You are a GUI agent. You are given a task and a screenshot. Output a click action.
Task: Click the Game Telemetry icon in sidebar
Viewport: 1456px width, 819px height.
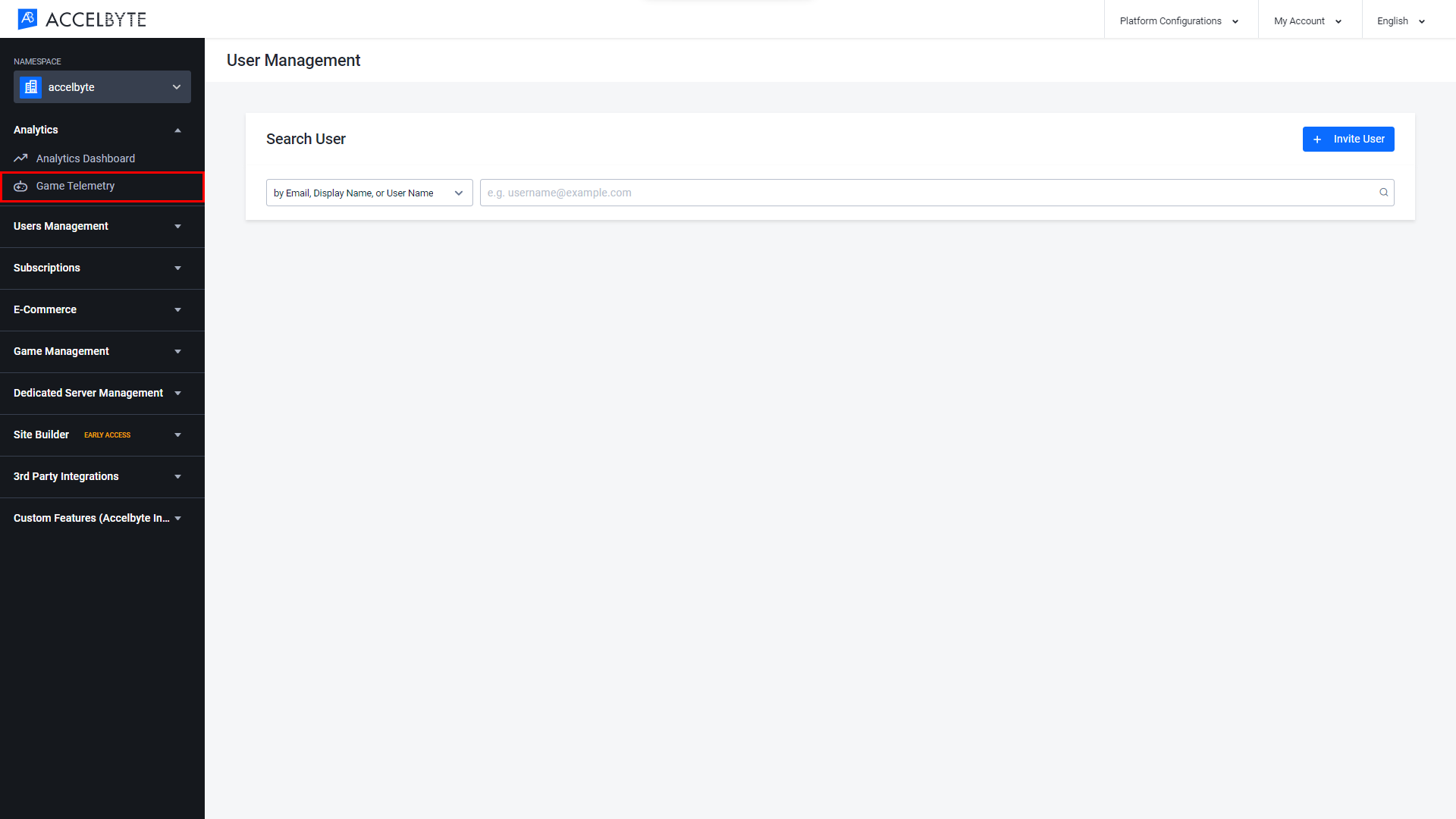coord(21,186)
